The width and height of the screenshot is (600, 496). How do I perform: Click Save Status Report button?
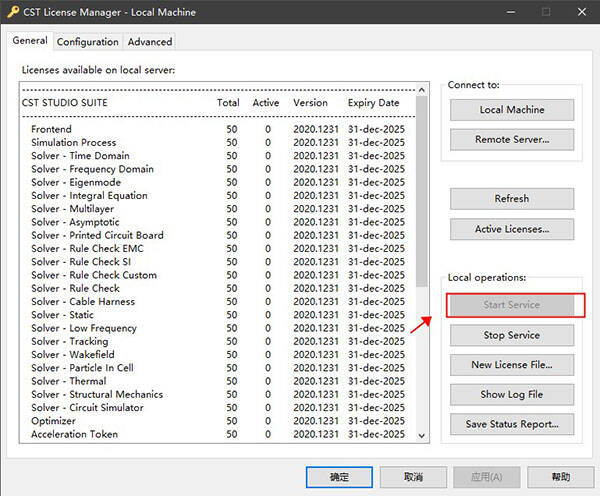512,424
